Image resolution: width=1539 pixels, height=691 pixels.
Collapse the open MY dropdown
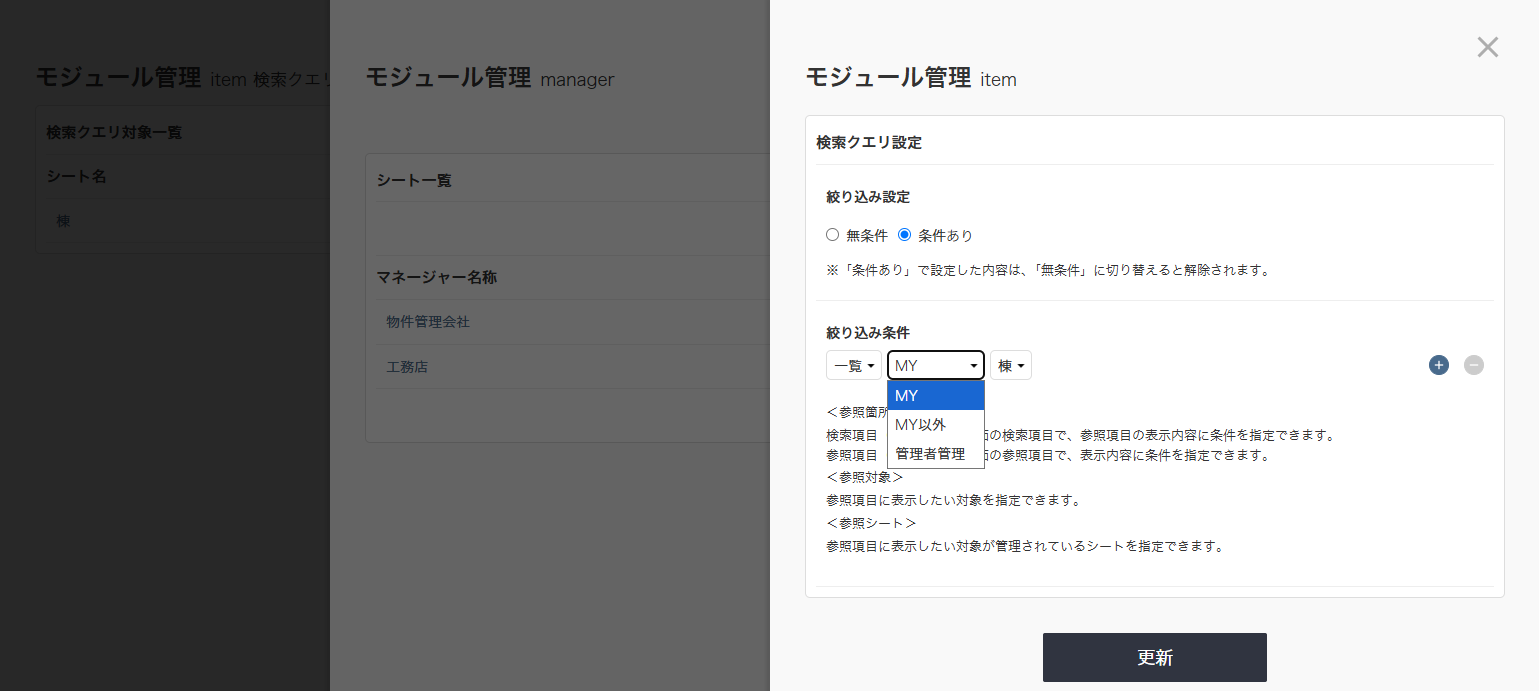click(x=935, y=365)
